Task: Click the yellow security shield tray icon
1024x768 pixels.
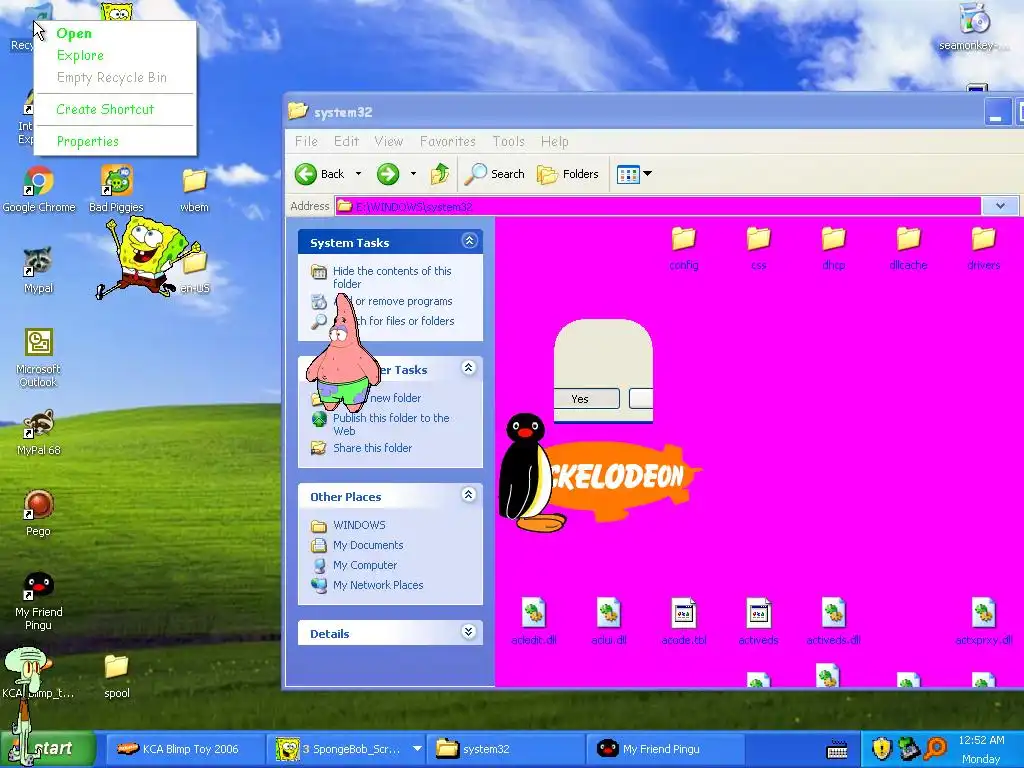Action: click(881, 748)
